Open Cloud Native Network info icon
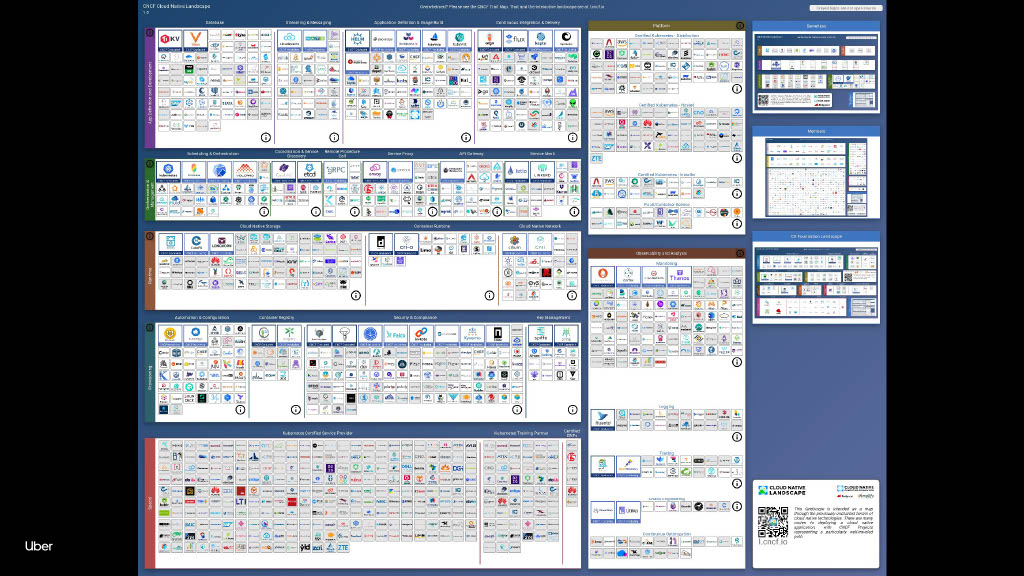 pyautogui.click(x=572, y=295)
